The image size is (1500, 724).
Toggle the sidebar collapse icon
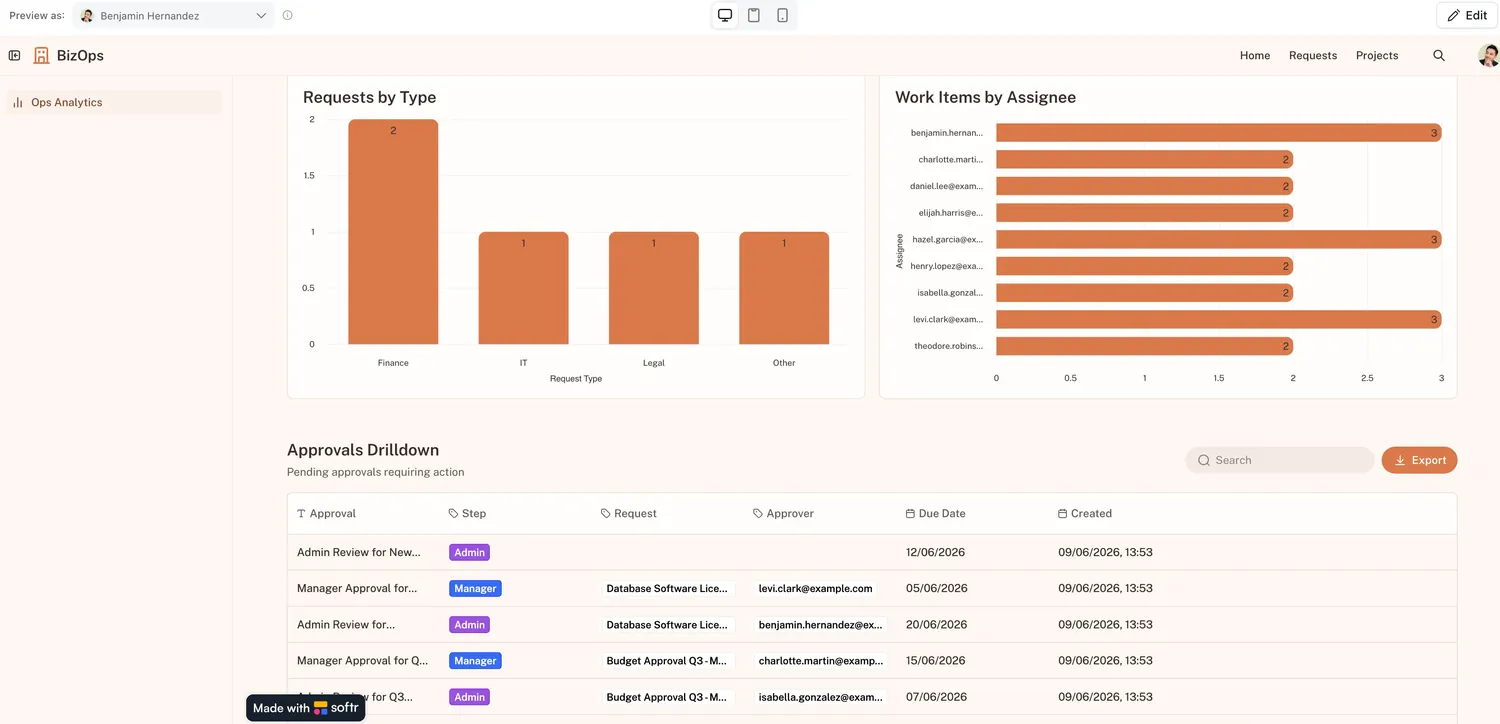15,56
